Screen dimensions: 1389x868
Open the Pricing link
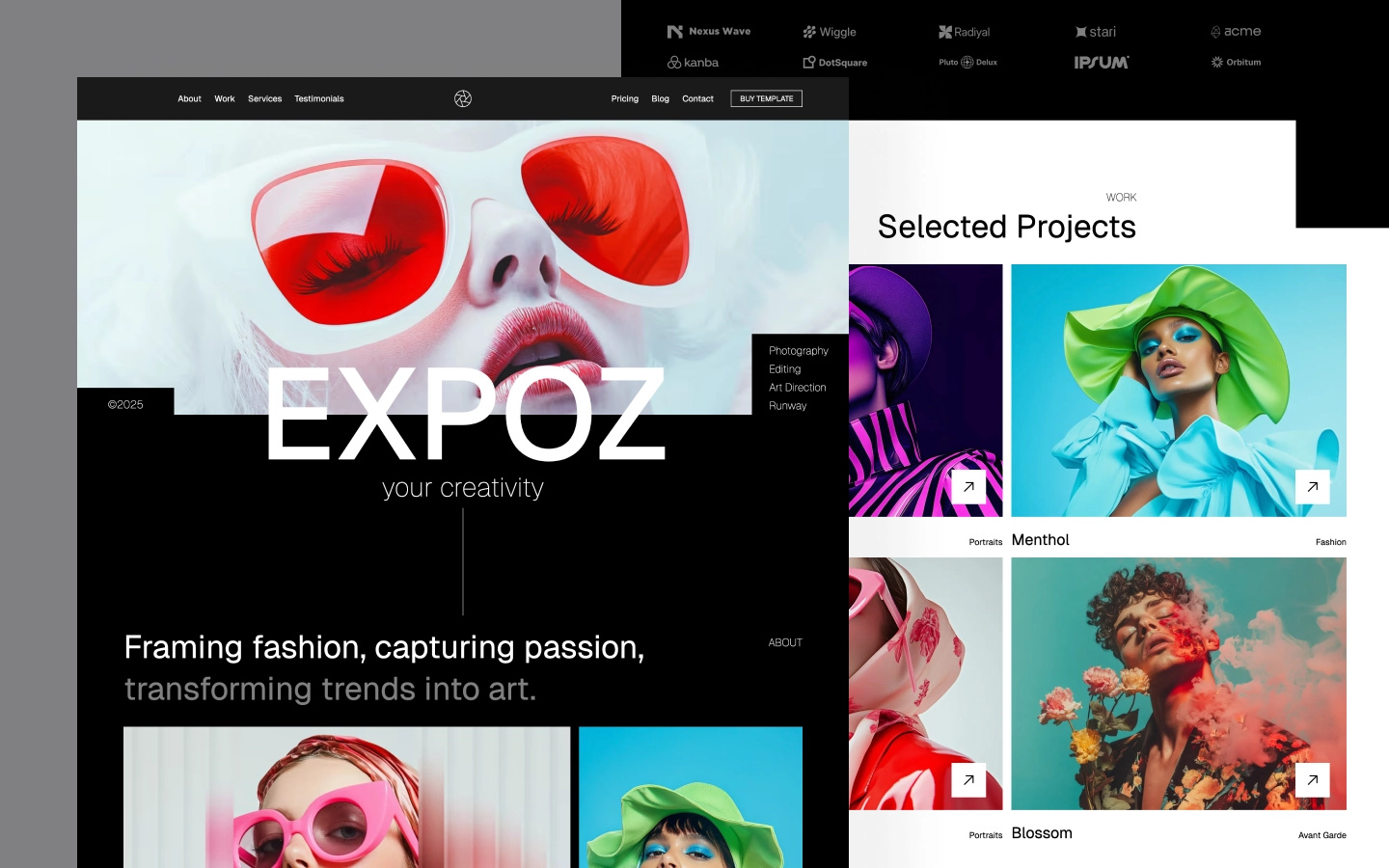tap(624, 98)
